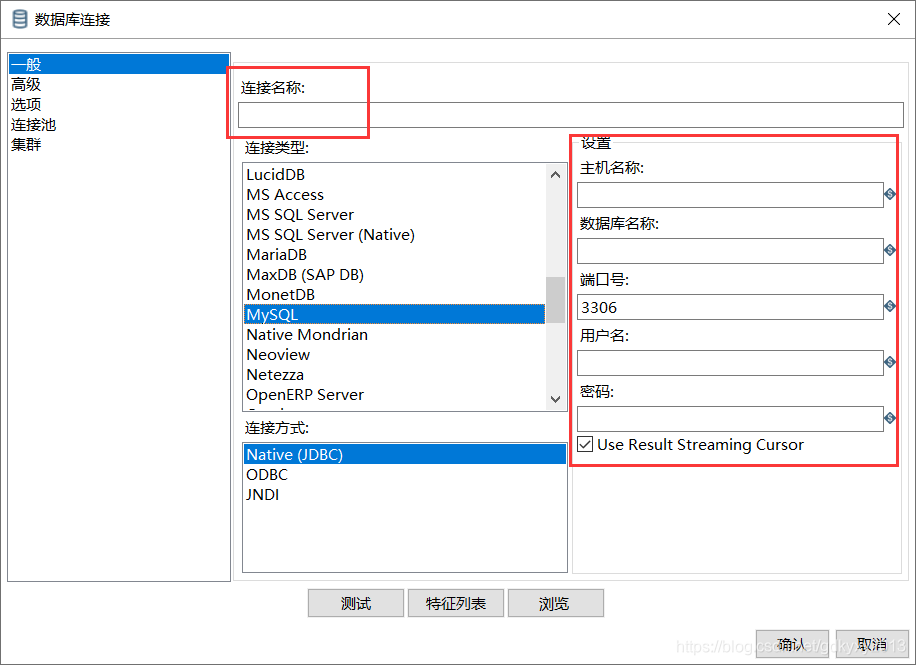Click variable icon beside 数据库名称 field
Image resolution: width=916 pixels, height=665 pixels.
890,250
